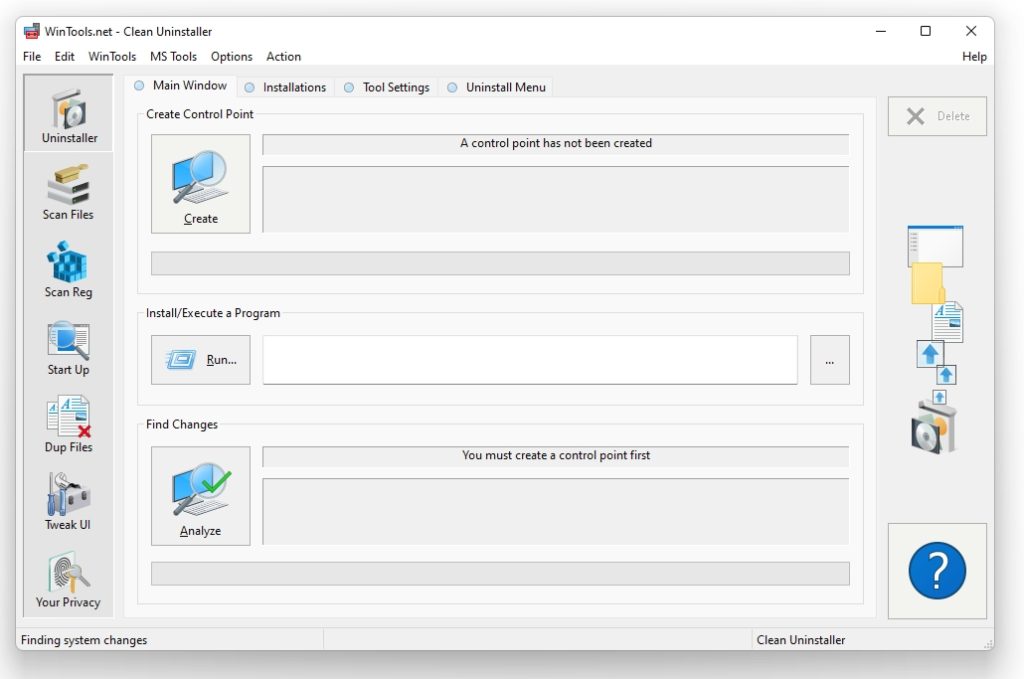
Task: Open the Edit menu
Action: [x=64, y=57]
